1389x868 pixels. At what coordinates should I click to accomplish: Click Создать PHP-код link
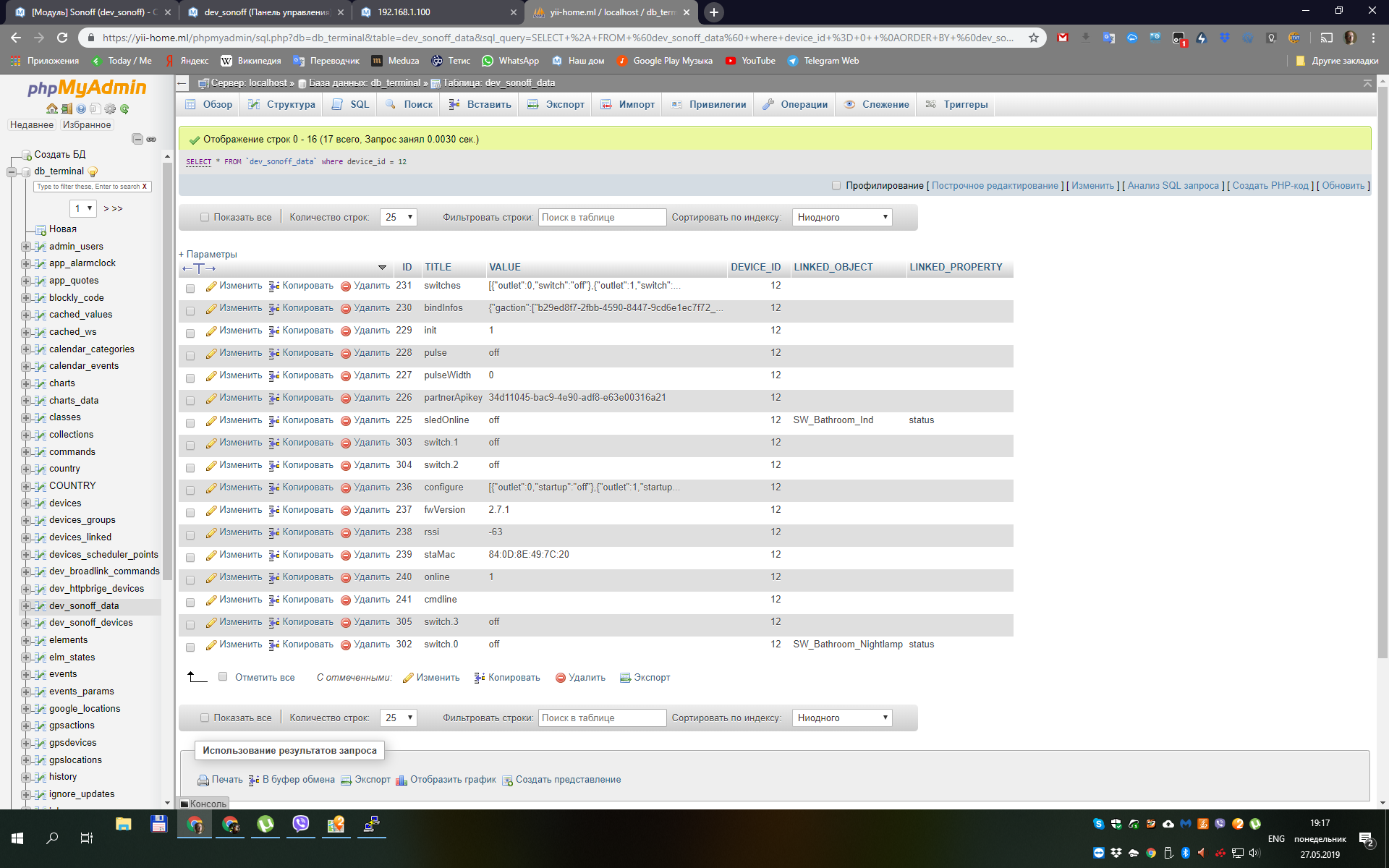point(1270,186)
